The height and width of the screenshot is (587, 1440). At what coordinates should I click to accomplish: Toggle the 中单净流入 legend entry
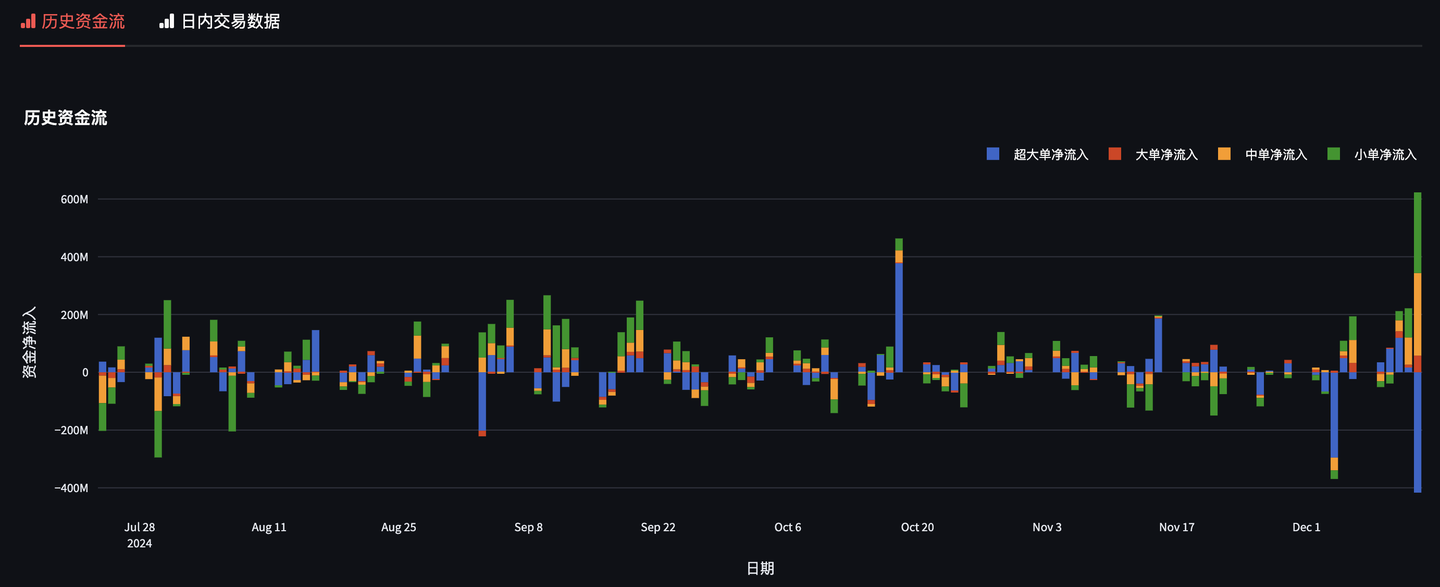[1262, 154]
